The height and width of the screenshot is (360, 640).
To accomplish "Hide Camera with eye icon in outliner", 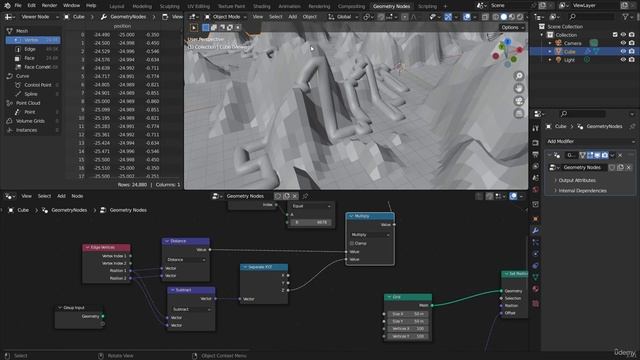I will point(623,43).
